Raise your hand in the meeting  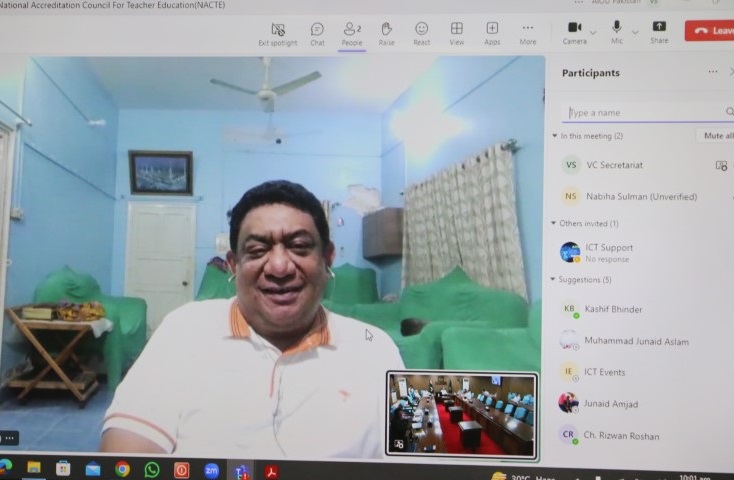click(386, 34)
